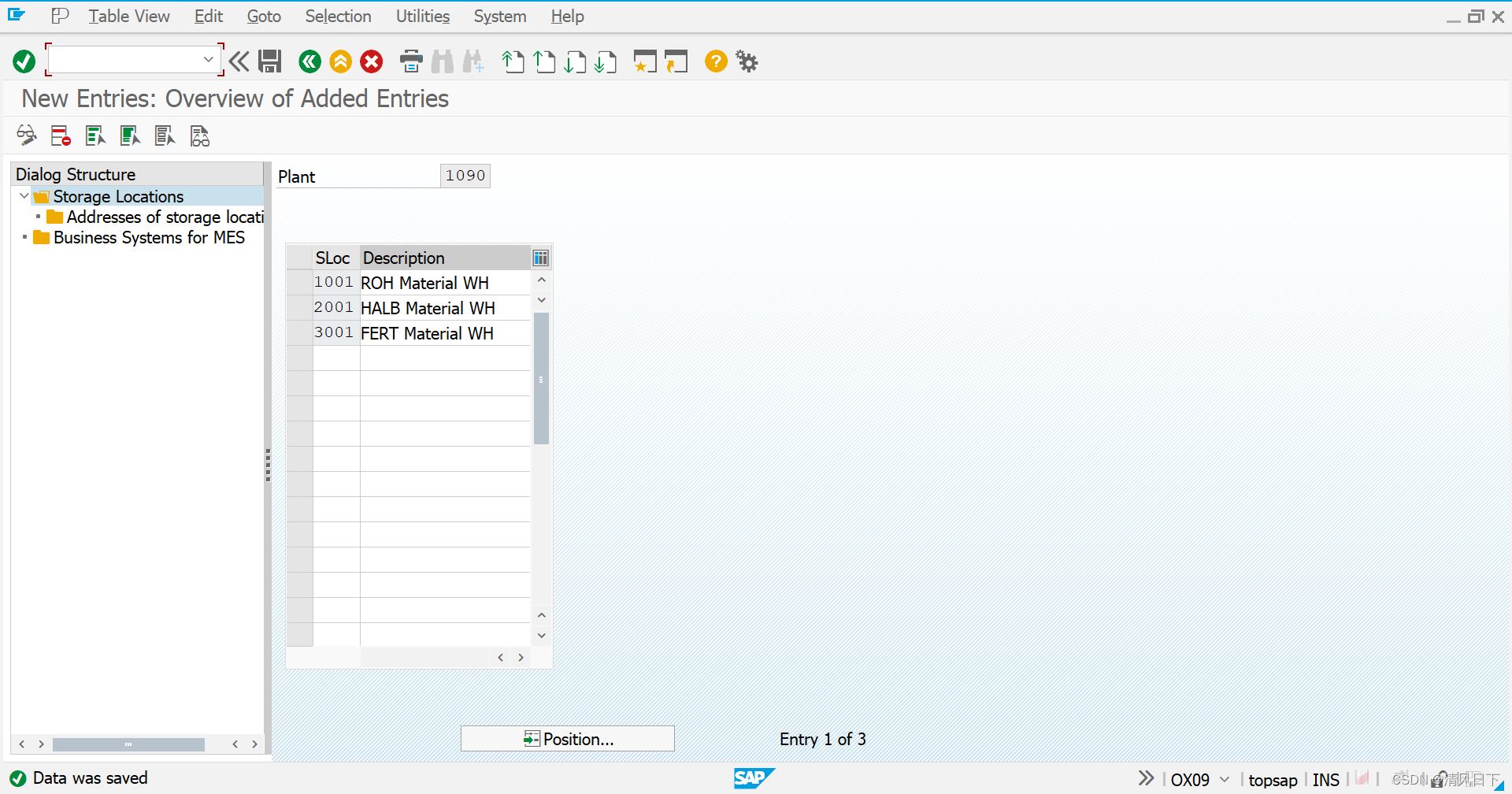Jump to first page icon

(513, 61)
